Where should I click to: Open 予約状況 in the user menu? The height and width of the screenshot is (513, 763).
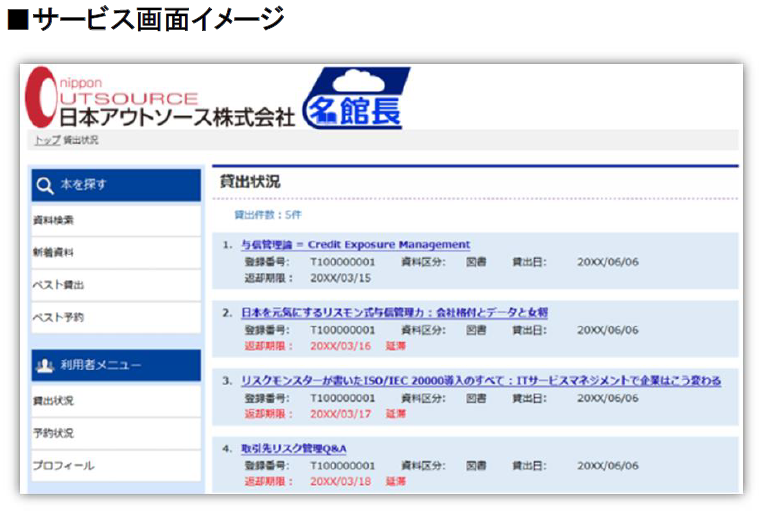(54, 433)
